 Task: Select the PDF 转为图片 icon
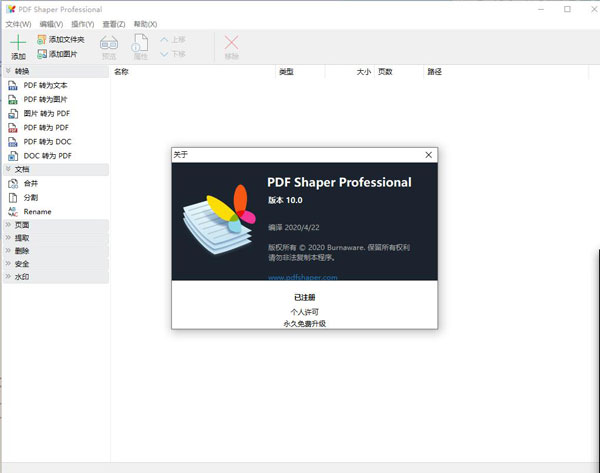point(13,99)
